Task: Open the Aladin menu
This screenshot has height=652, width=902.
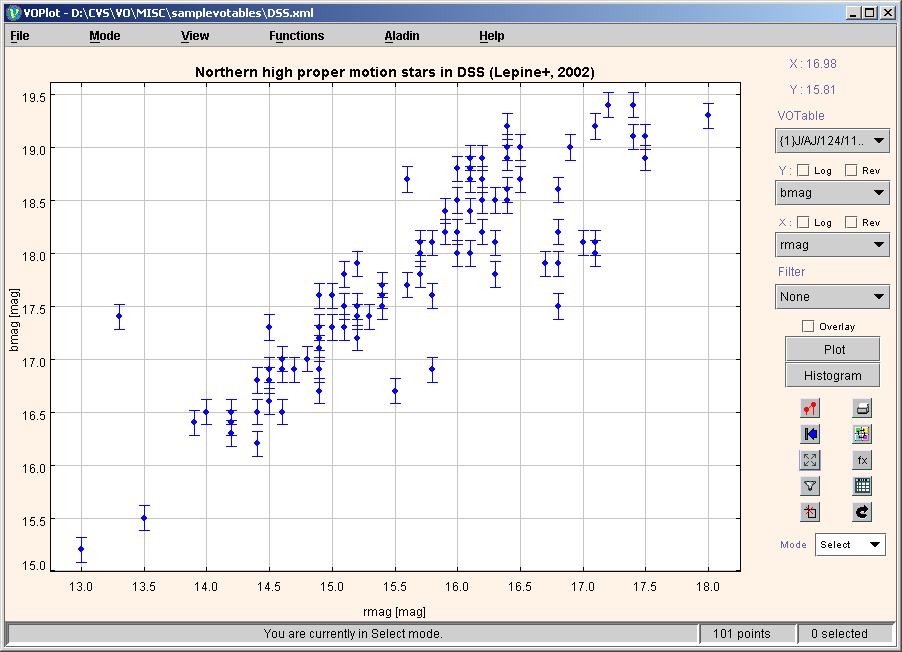Action: [x=402, y=36]
